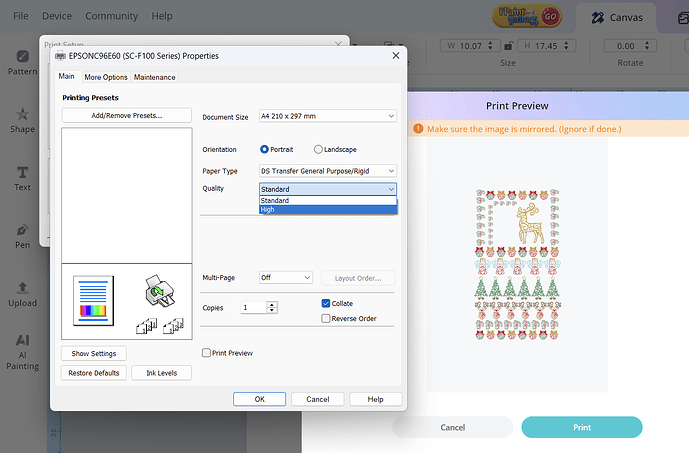This screenshot has height=453, width=689.
Task: Select Landscape orientation
Action: tap(319, 149)
